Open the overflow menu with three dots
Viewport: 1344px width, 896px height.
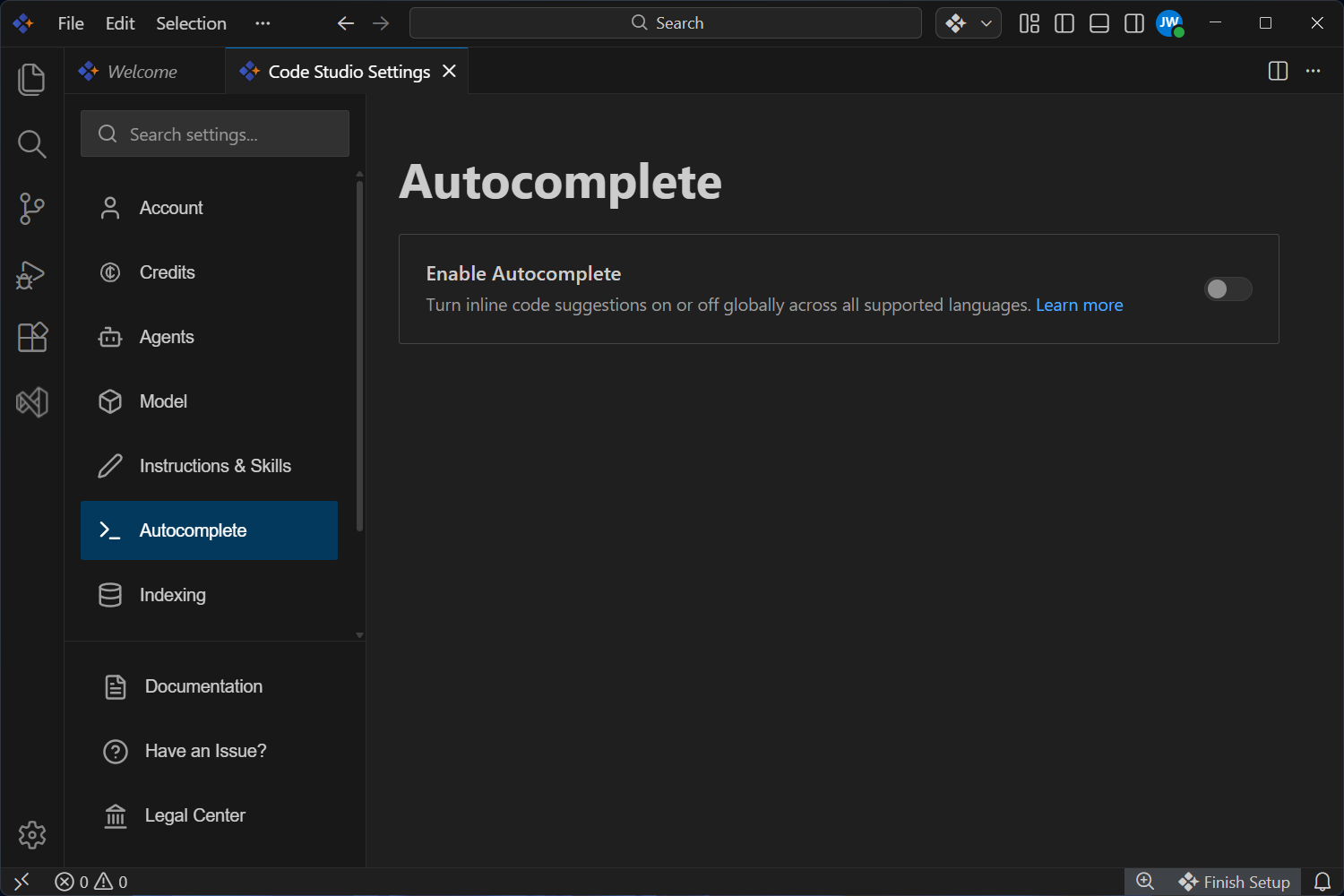[263, 23]
